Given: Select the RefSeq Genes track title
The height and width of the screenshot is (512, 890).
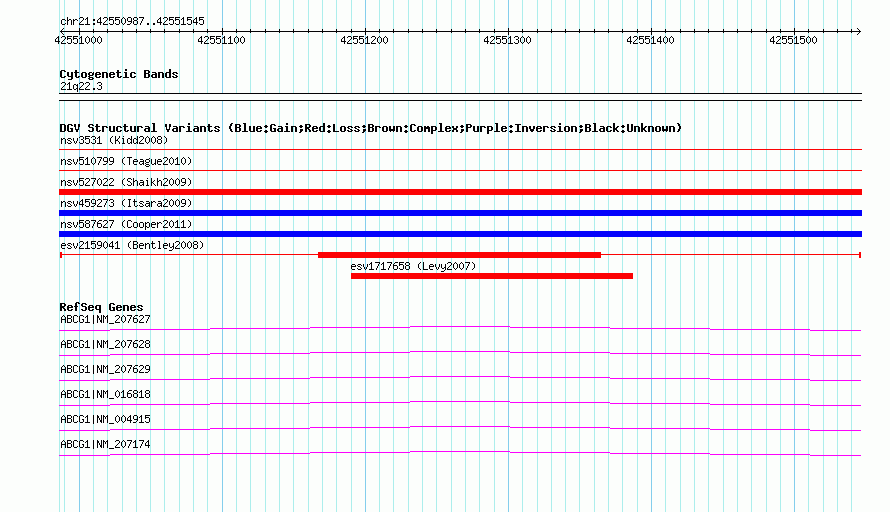Looking at the screenshot, I should pyautogui.click(x=101, y=307).
